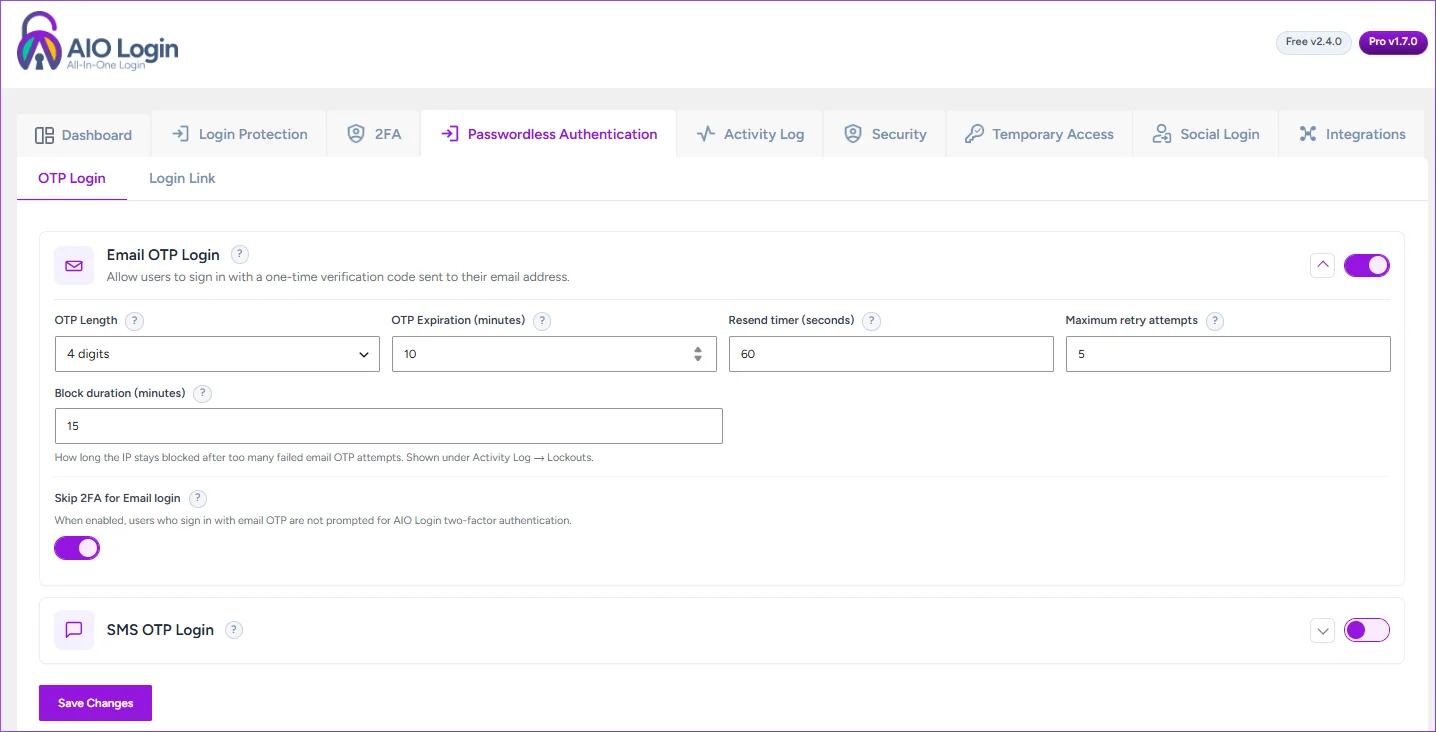
Task: Open the Activity Log tab
Action: (750, 134)
